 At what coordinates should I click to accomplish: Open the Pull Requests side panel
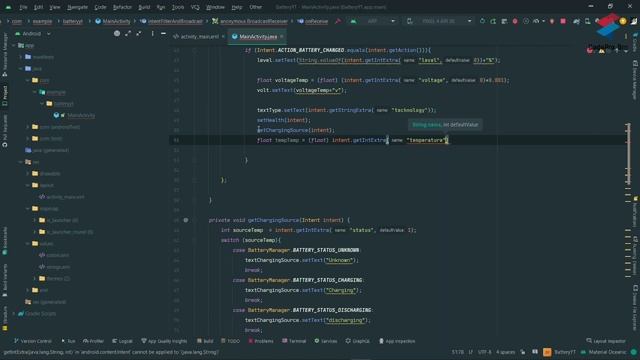5,131
